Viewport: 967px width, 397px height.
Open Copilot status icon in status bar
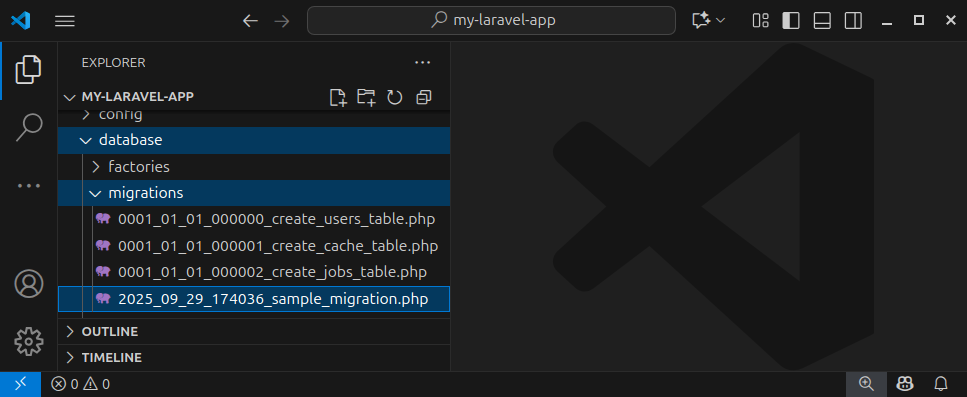pos(905,384)
